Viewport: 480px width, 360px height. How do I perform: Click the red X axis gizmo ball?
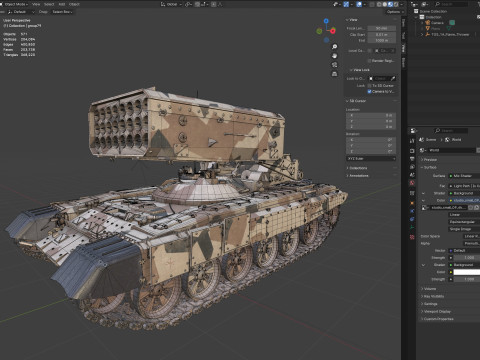click(333, 31)
